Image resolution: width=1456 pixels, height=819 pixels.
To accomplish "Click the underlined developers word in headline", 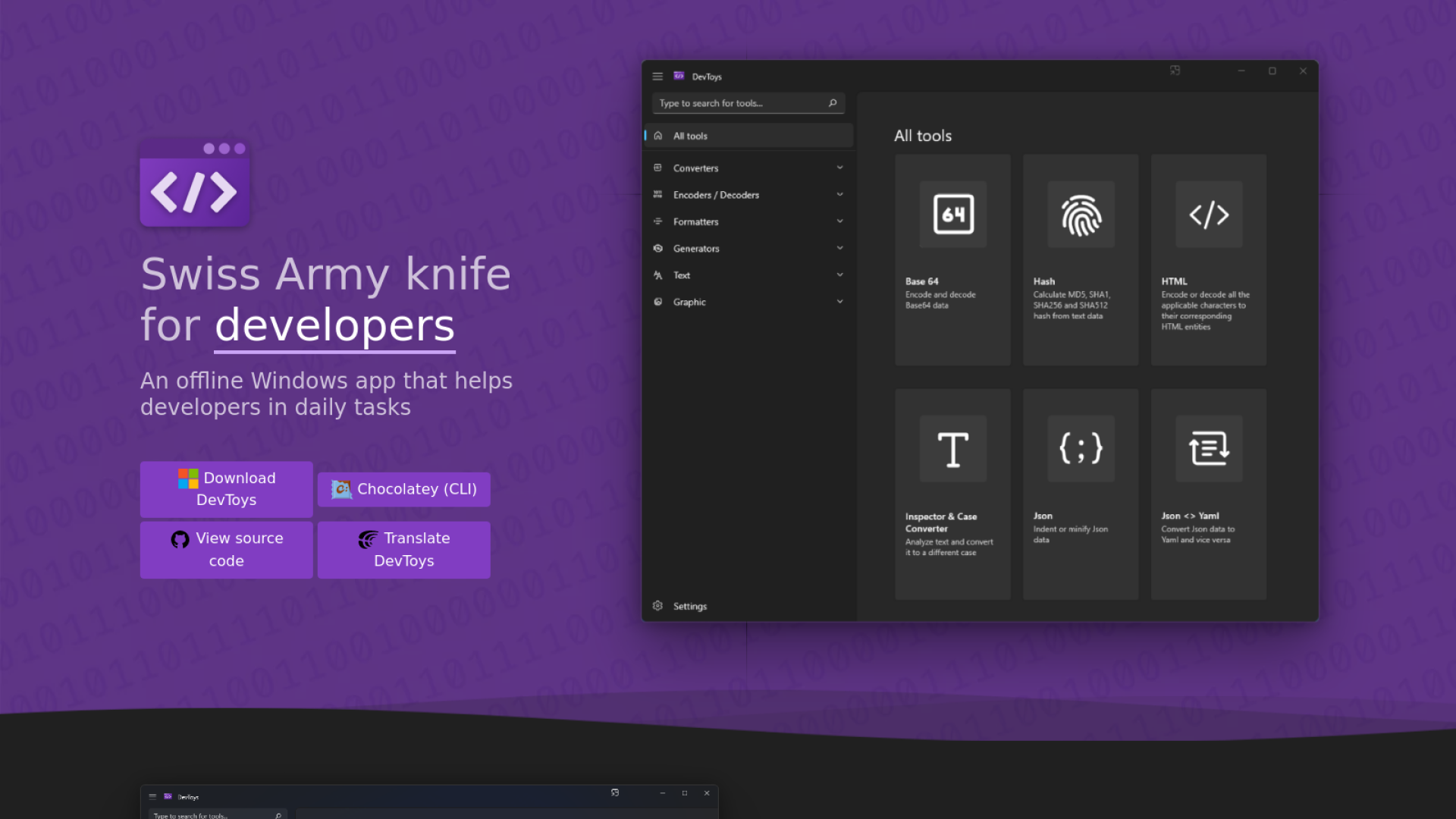I will 334,326.
